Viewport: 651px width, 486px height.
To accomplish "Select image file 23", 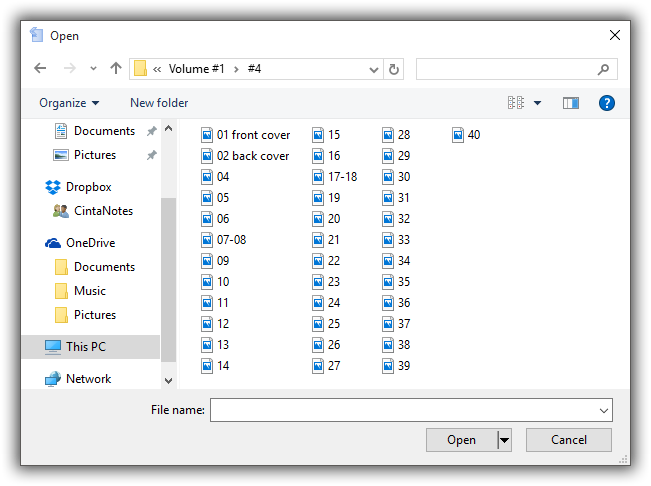I will click(x=326, y=282).
